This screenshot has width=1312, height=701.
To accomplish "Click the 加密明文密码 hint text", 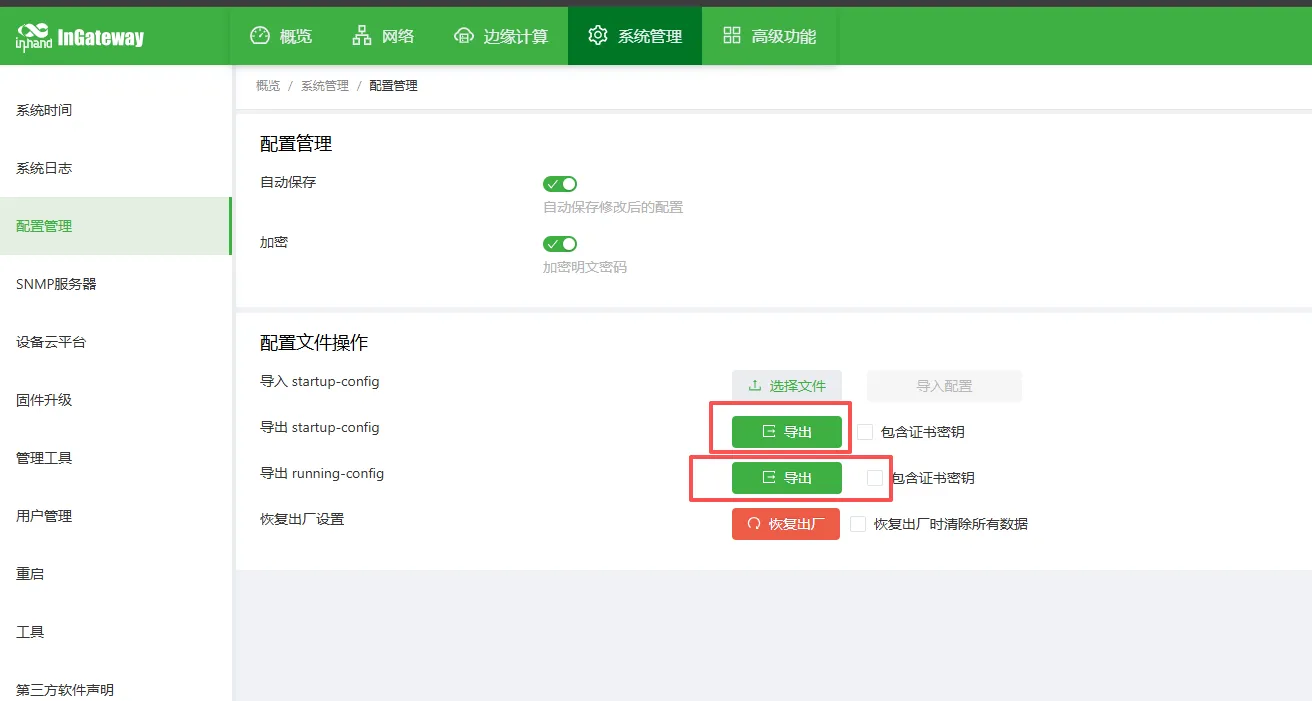I will click(585, 267).
